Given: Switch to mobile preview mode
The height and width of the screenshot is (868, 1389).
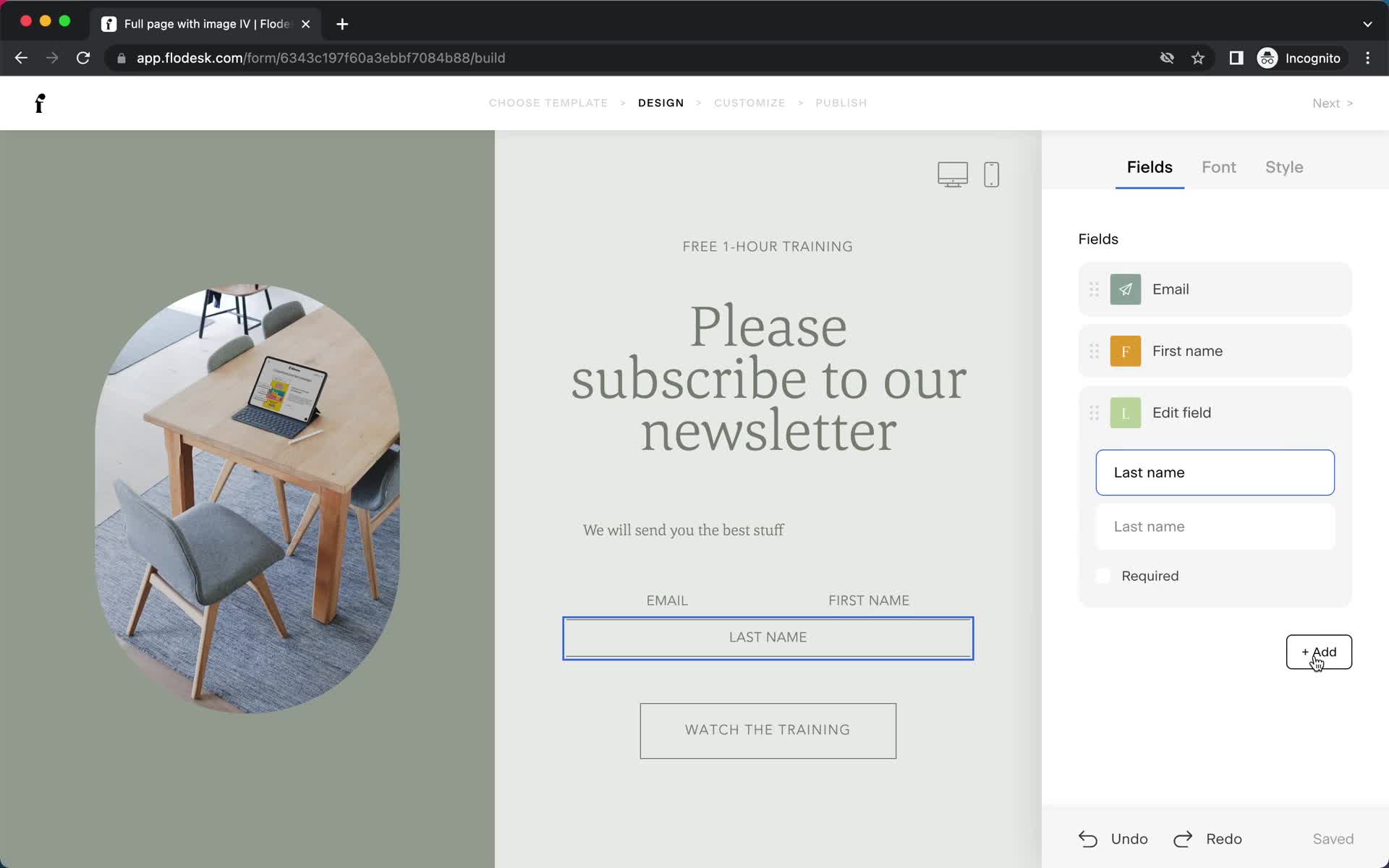Looking at the screenshot, I should pos(992,173).
